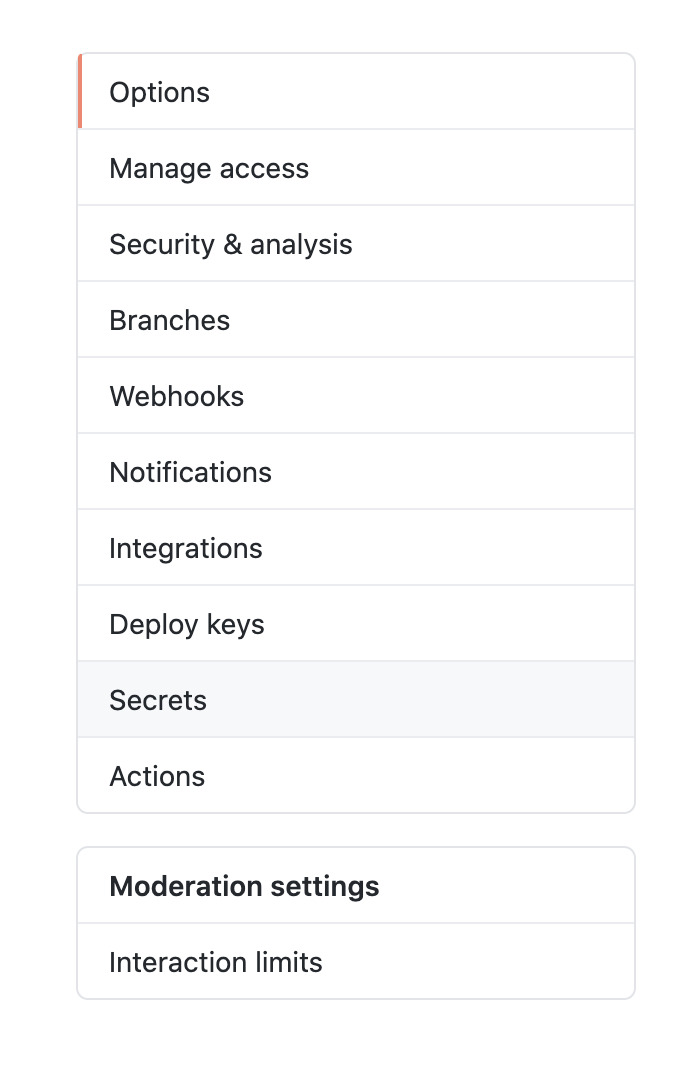Open the Webhooks settings page

click(177, 396)
